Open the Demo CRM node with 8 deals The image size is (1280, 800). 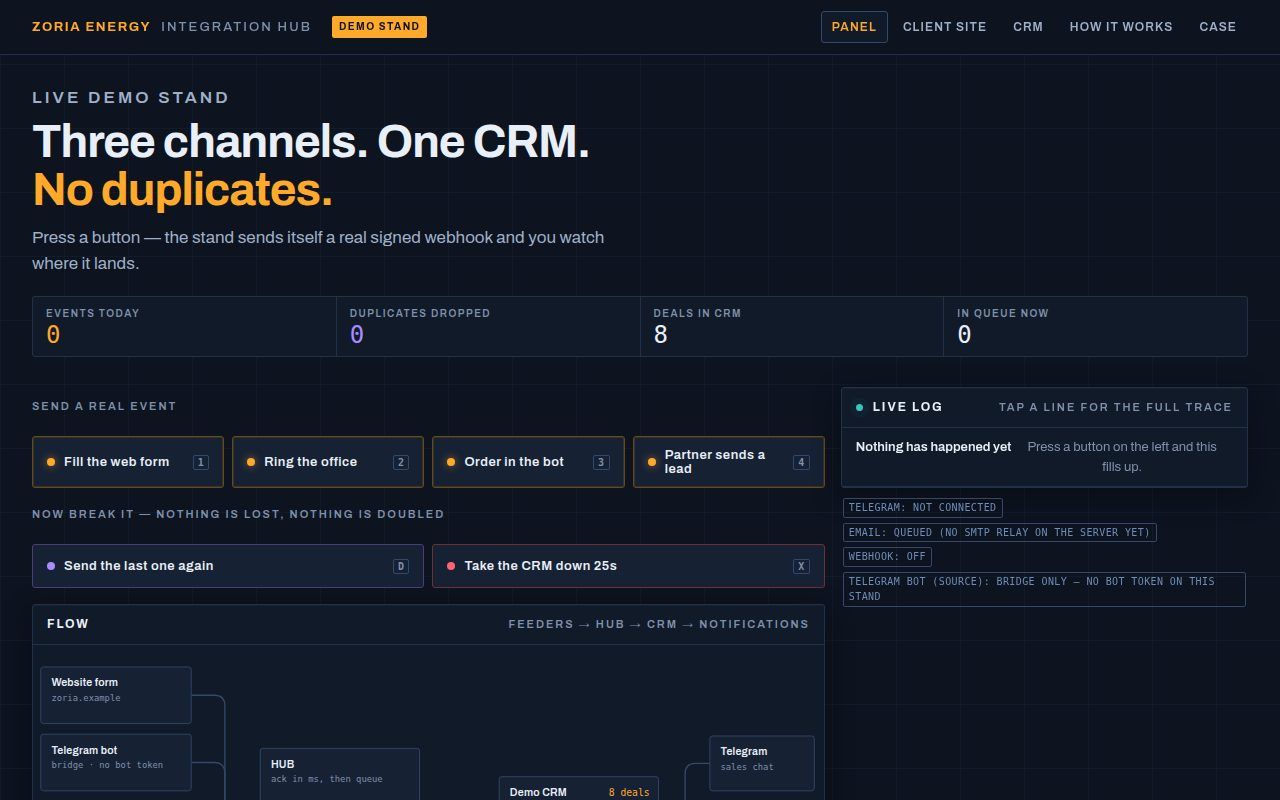579,789
